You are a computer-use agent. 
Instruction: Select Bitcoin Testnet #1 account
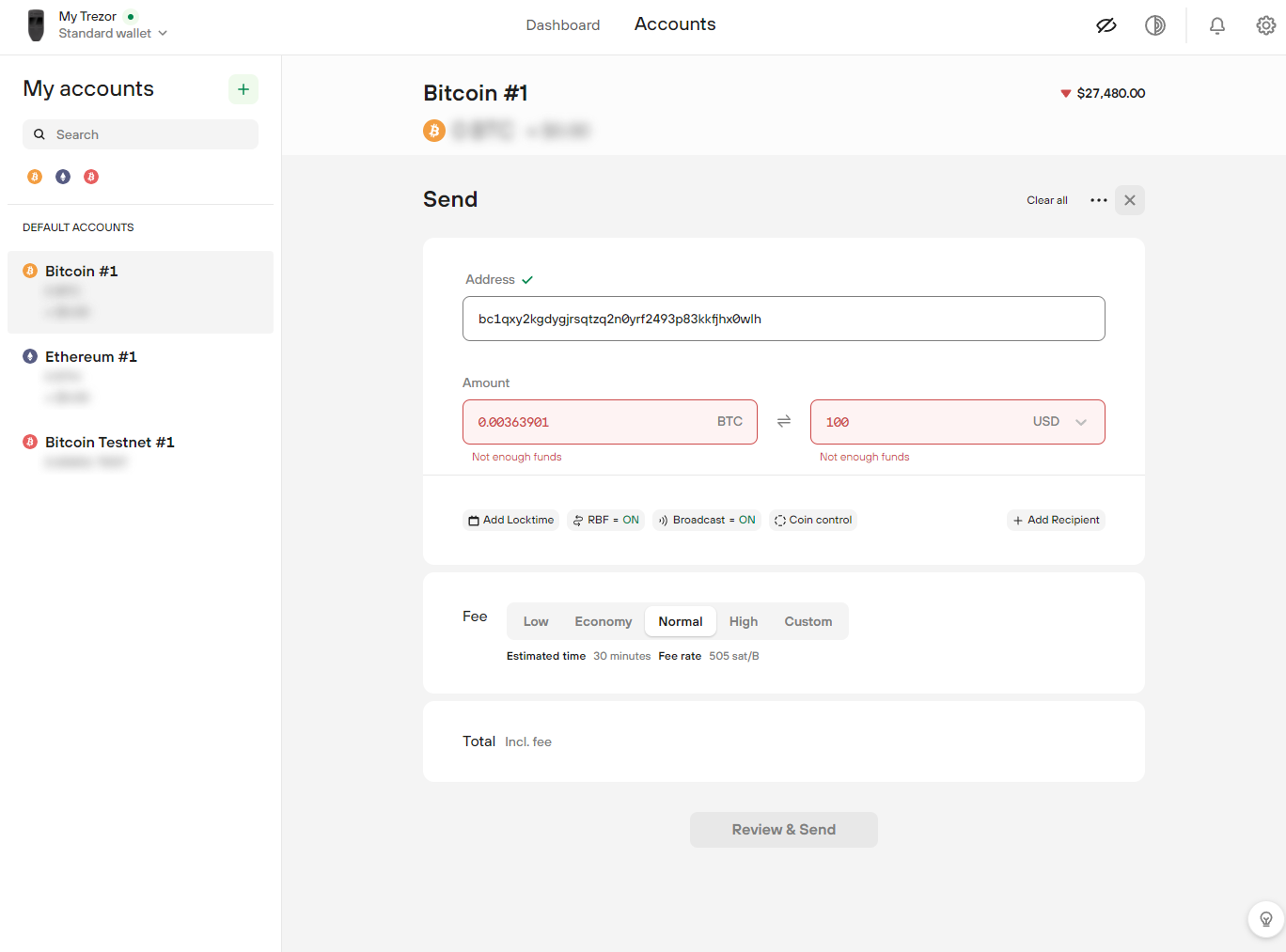tap(140, 452)
